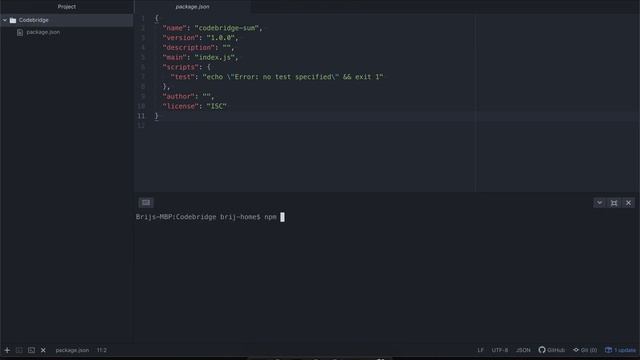Click the "scripts" key on line 6

pyautogui.click(x=180, y=67)
